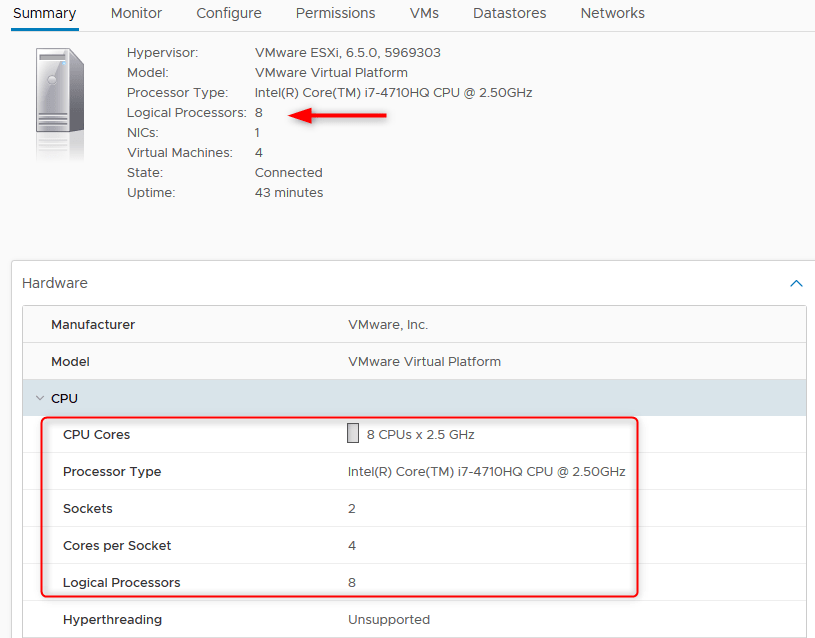Click the "Virtual Machines:" label

(180, 153)
